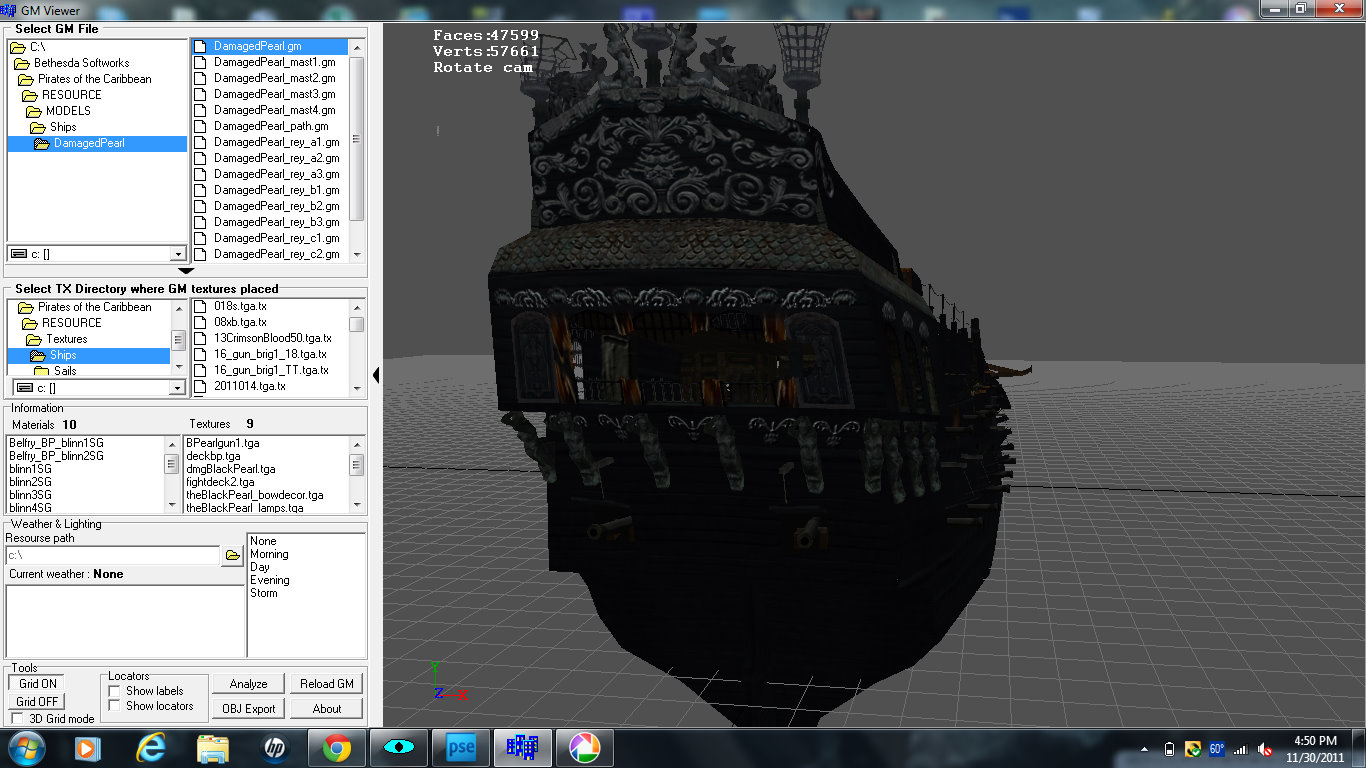1366x768 pixels.
Task: Open the battery status tray icon
Action: pos(1169,748)
